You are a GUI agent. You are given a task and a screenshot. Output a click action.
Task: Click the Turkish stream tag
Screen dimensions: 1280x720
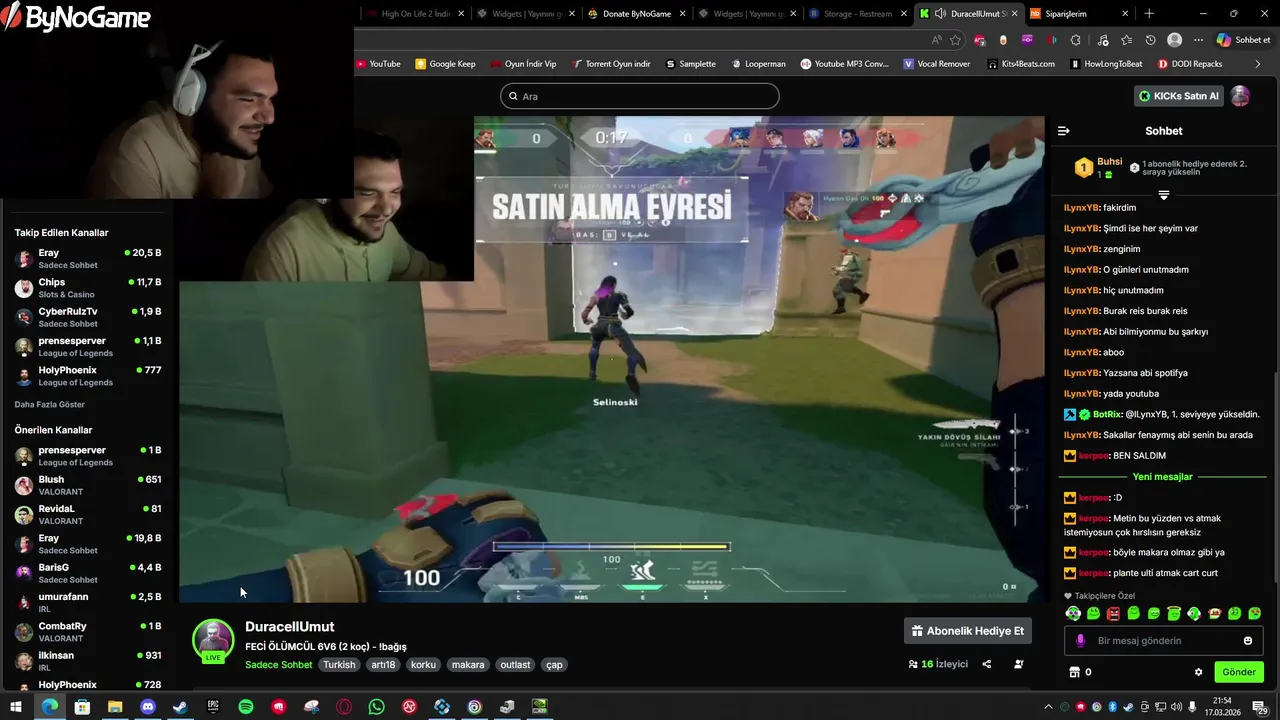point(339,665)
